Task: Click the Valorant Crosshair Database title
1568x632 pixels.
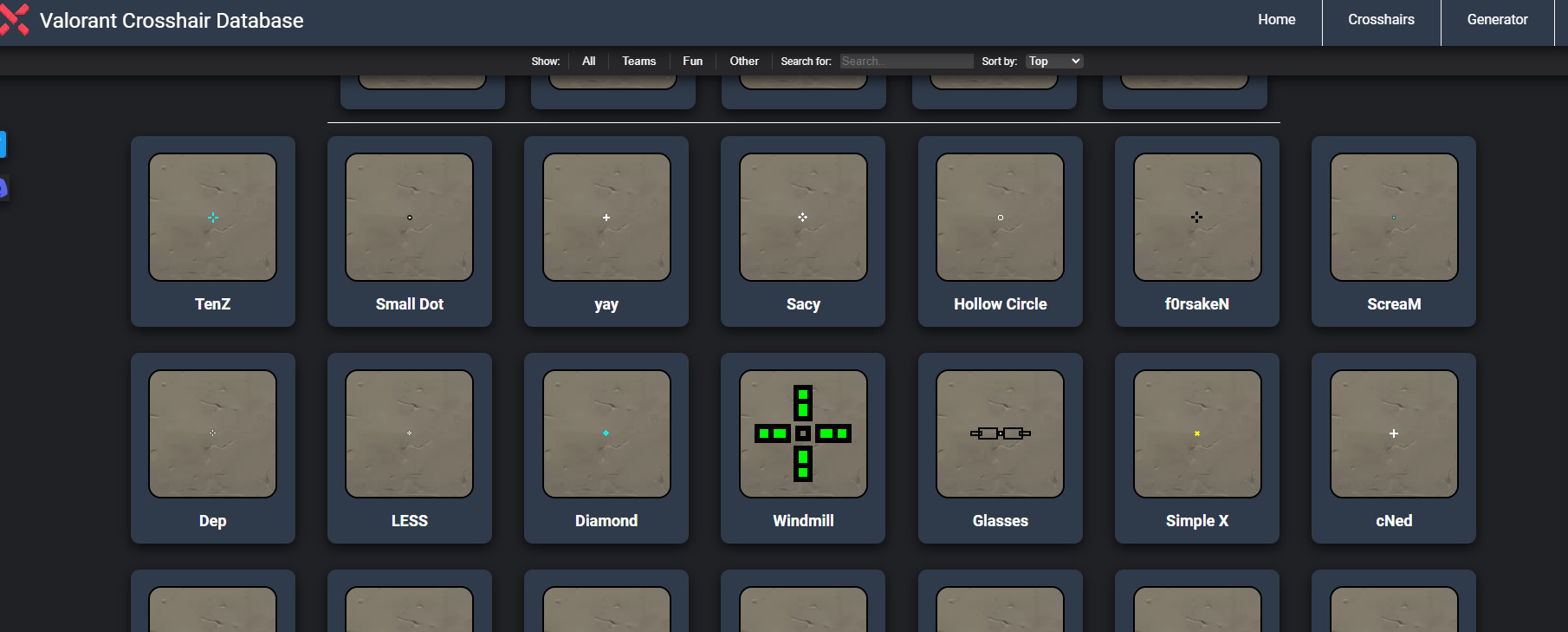Action: [172, 21]
